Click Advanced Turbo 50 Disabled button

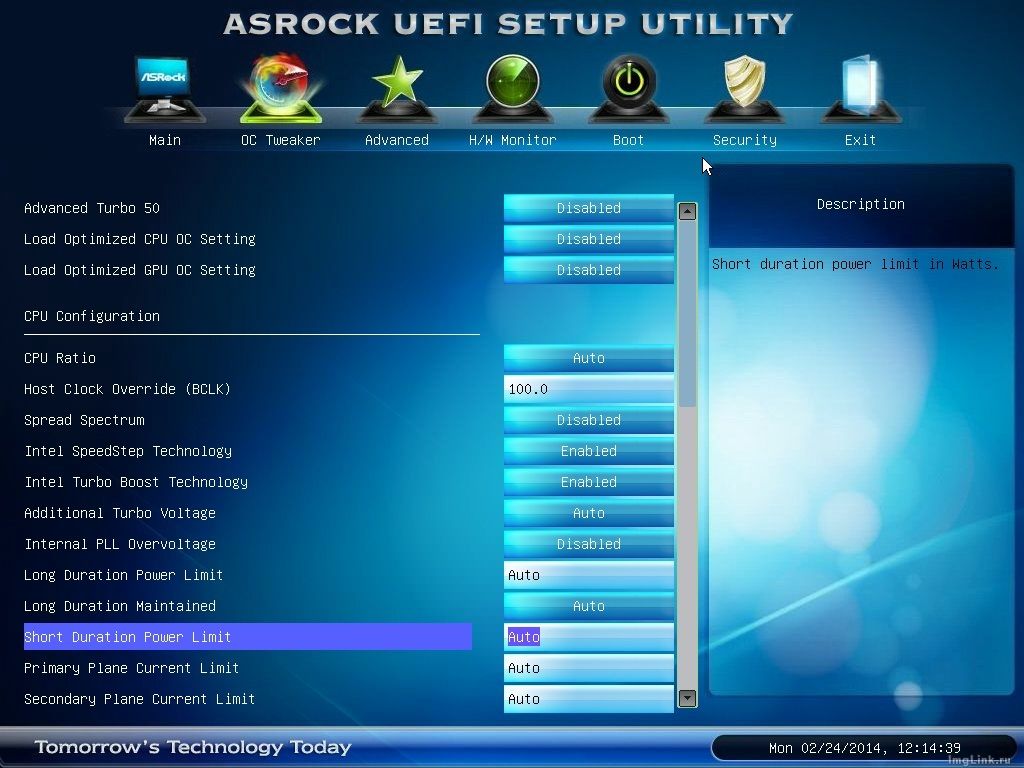[x=588, y=208]
